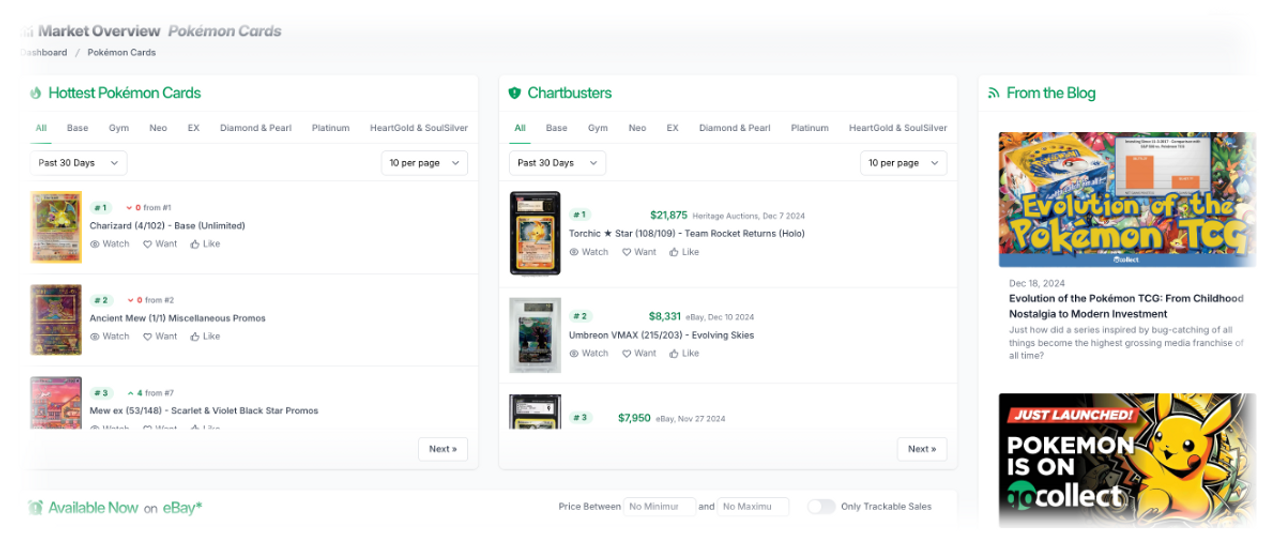Click the thumbs-up Like icon for Charizard (4/102)
The image size is (1280, 539).
(x=195, y=244)
